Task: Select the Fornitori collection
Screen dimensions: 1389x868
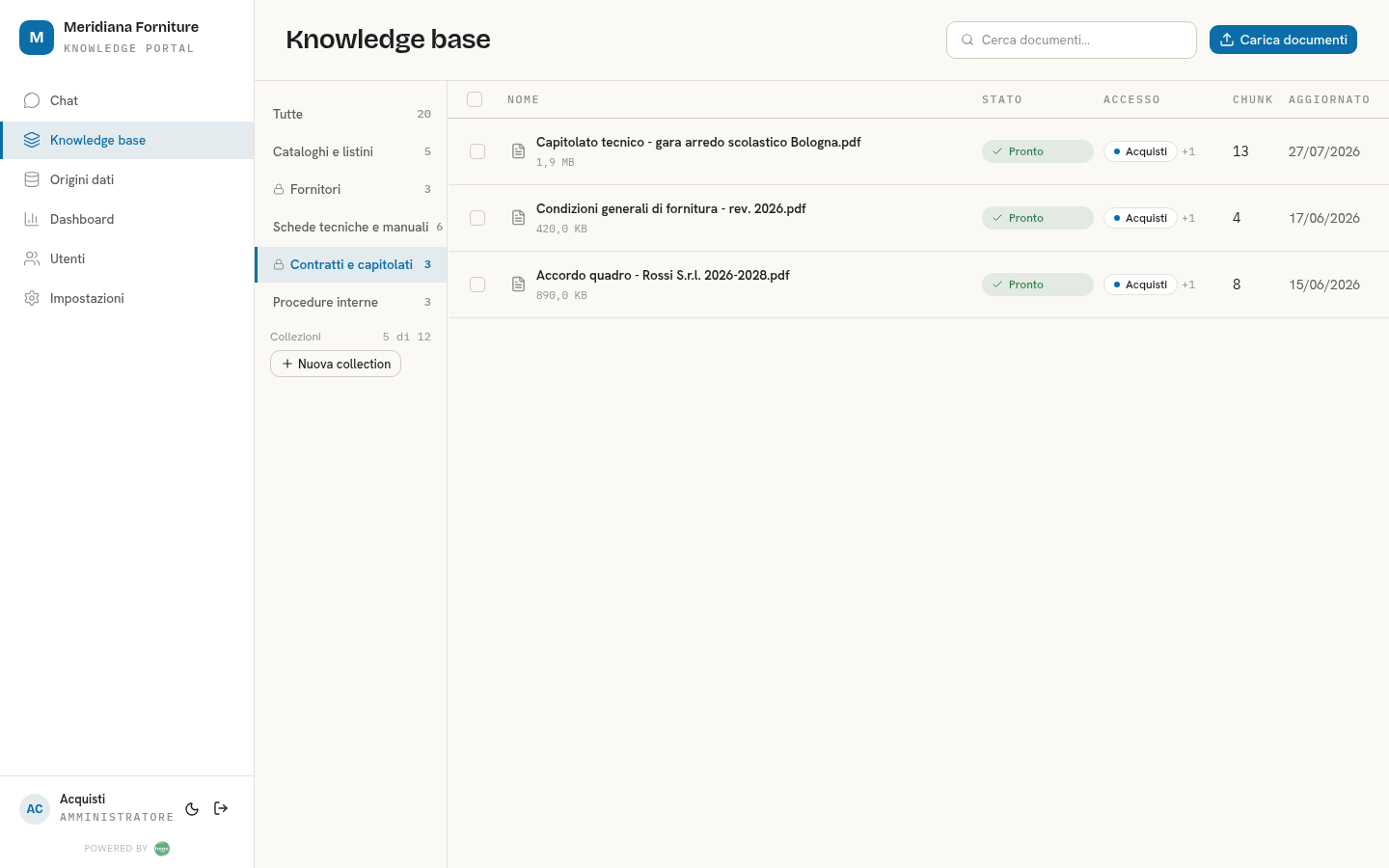Action: [x=351, y=189]
